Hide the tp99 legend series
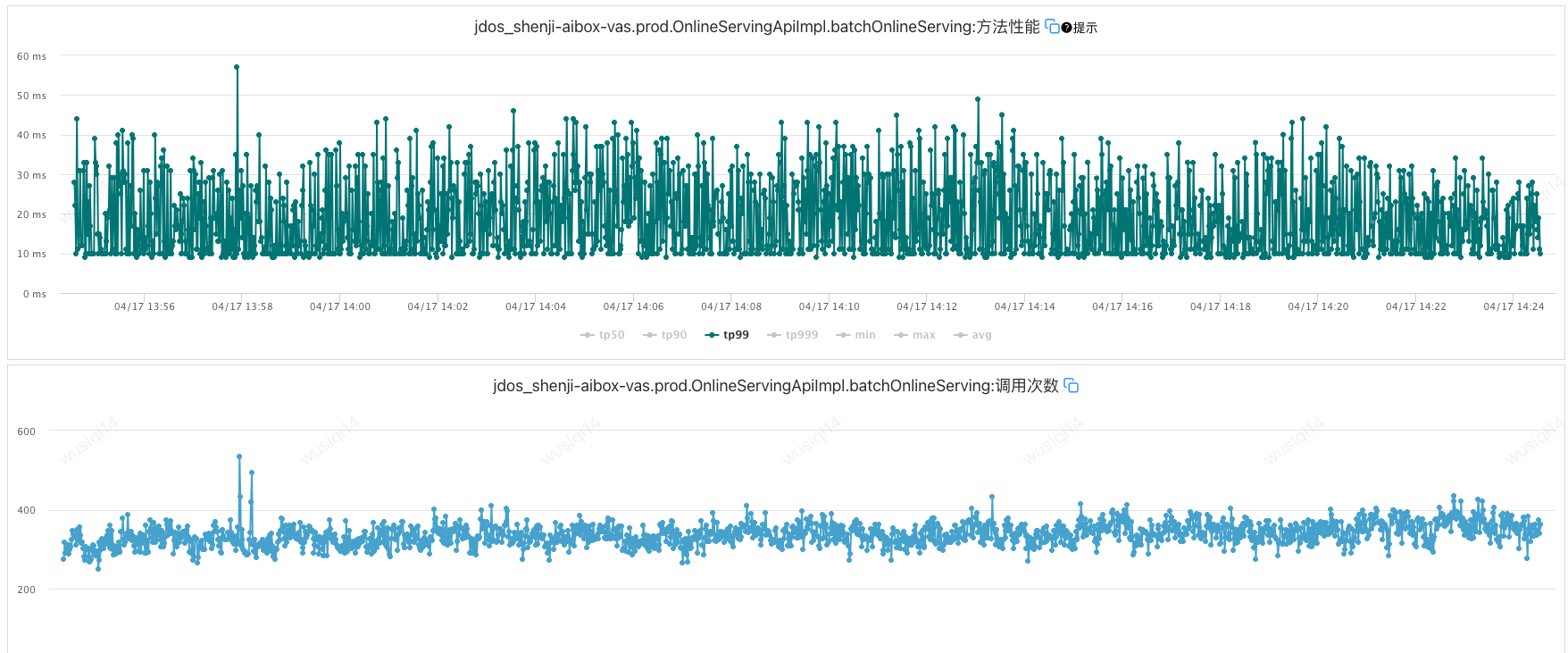Viewport: 1568px width, 653px height. pos(727,335)
